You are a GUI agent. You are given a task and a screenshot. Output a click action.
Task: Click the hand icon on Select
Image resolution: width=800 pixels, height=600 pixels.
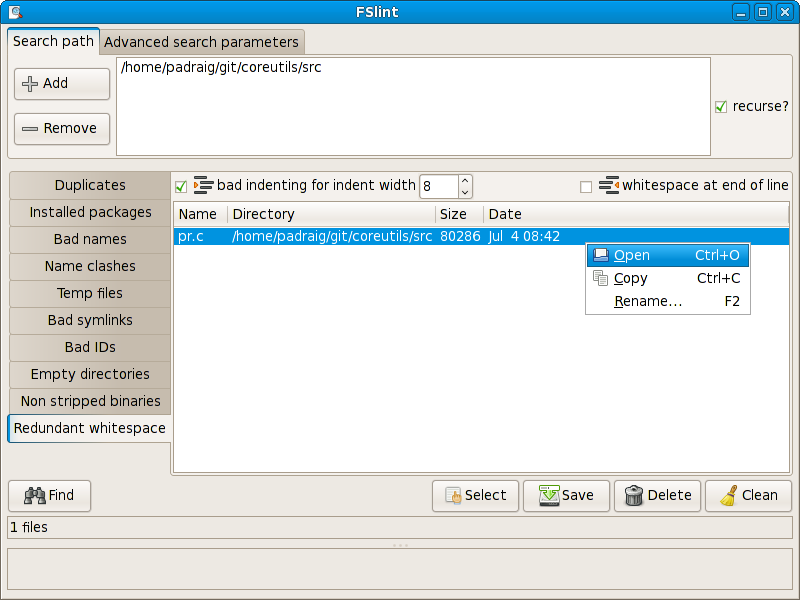tap(453, 495)
